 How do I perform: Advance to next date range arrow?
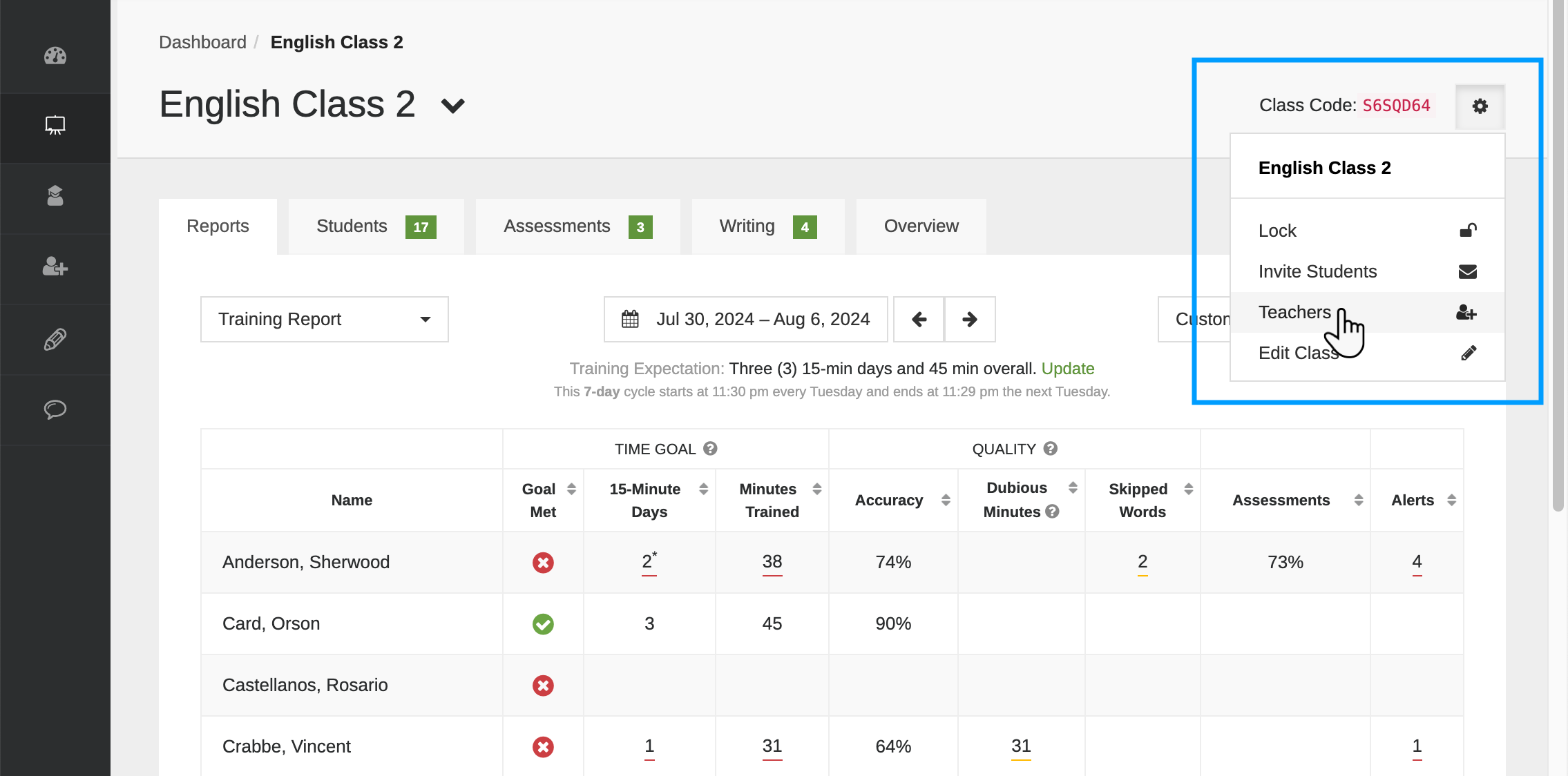pyautogui.click(x=970, y=319)
